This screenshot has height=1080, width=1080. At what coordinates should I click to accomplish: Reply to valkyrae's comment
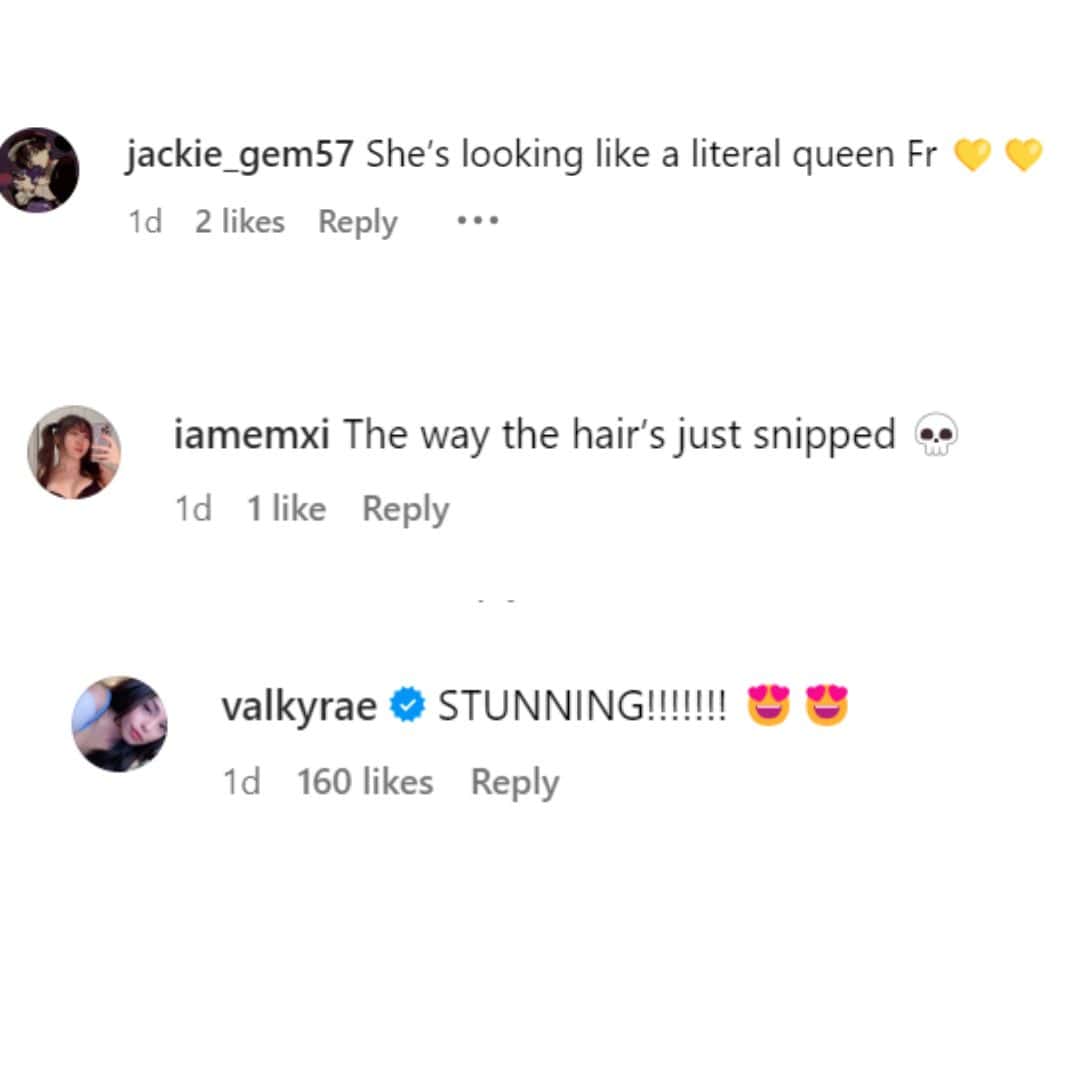coord(515,782)
